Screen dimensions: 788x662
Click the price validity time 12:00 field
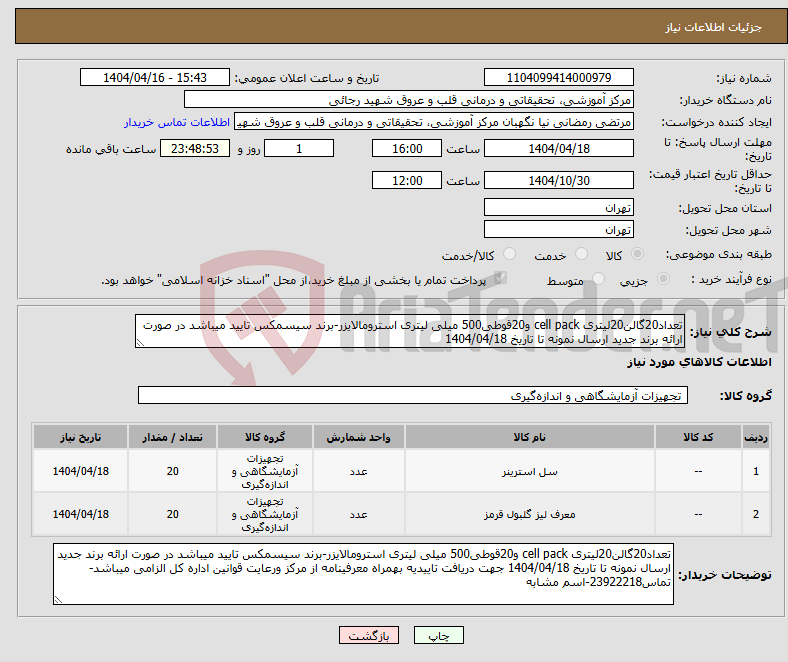pos(407,180)
